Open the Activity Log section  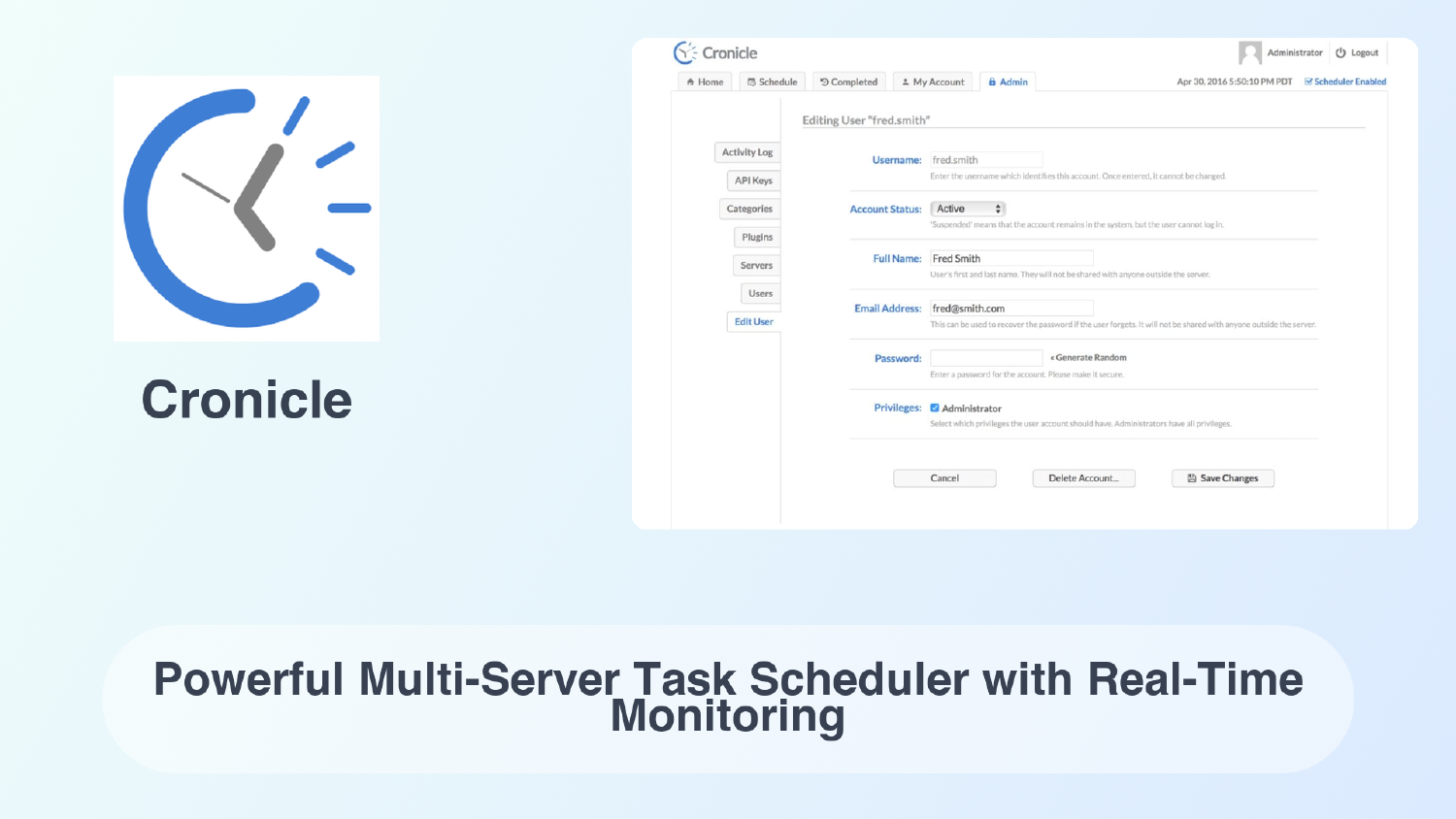[x=746, y=152]
